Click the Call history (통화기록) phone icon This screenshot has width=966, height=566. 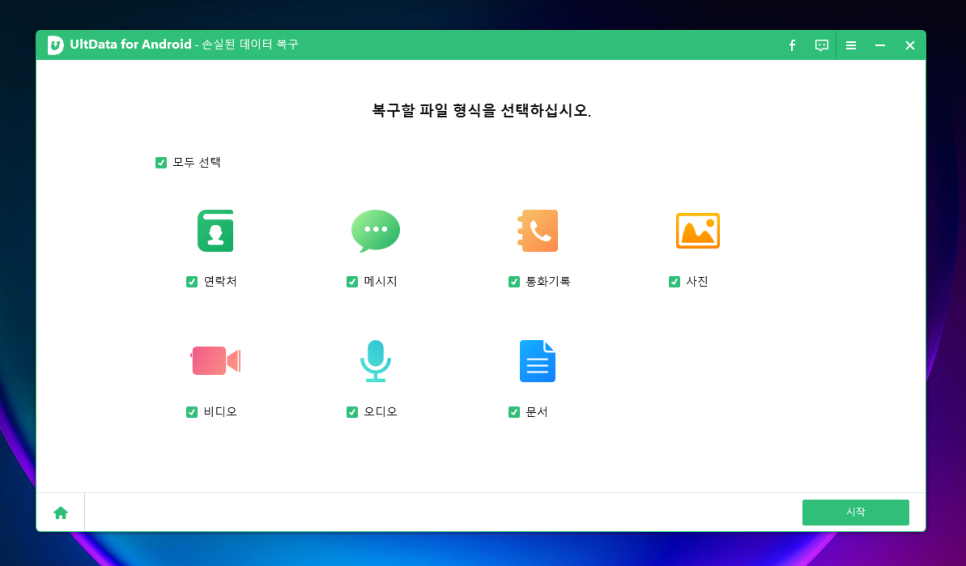(x=537, y=231)
